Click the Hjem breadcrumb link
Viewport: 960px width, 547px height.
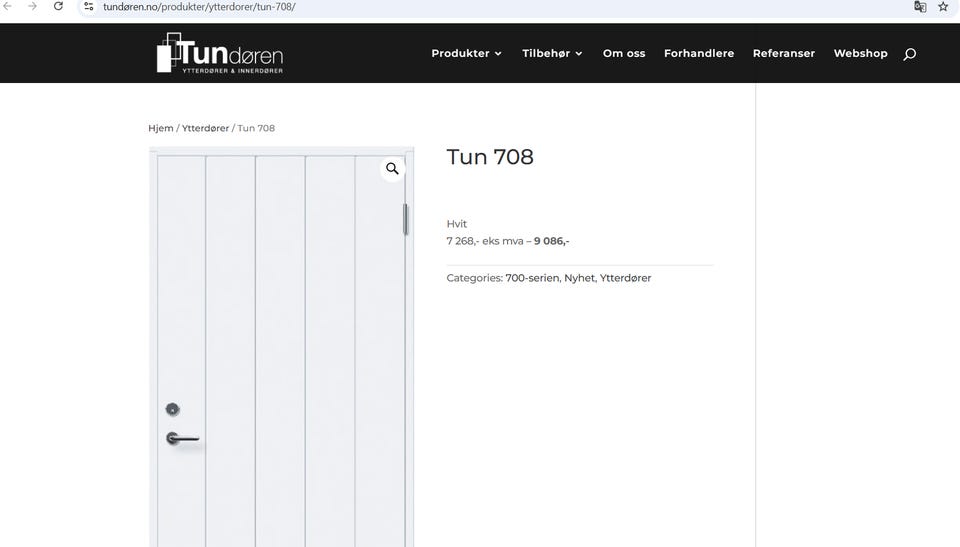pyautogui.click(x=160, y=128)
